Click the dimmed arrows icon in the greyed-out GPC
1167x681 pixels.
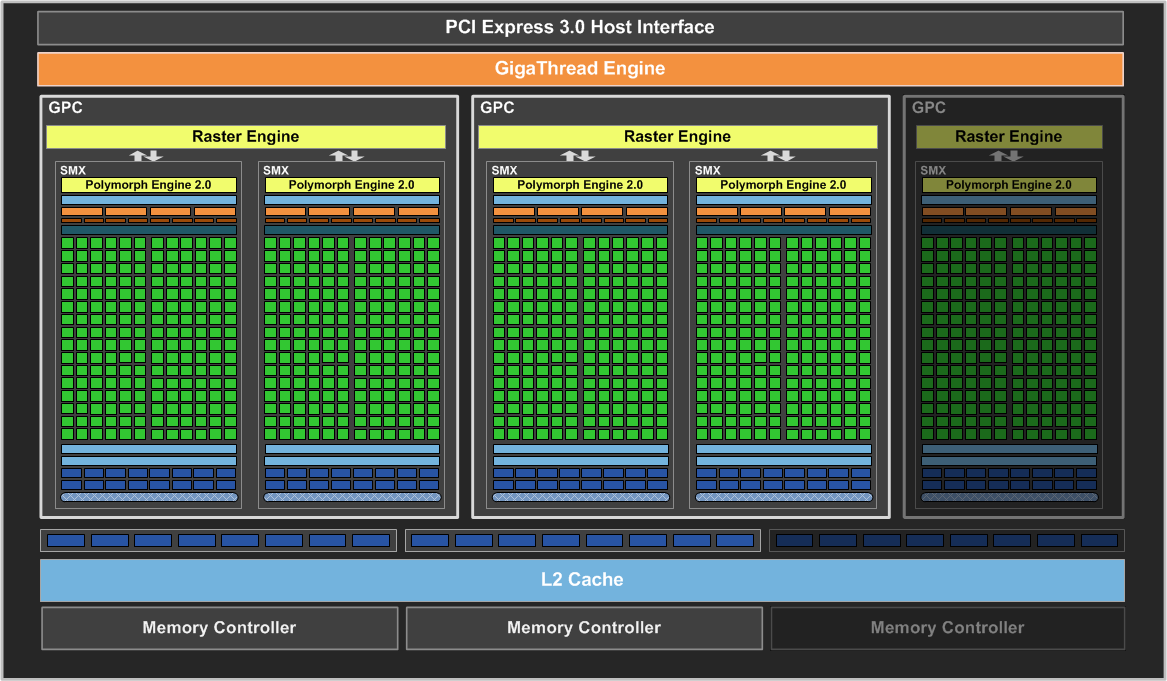click(1006, 156)
